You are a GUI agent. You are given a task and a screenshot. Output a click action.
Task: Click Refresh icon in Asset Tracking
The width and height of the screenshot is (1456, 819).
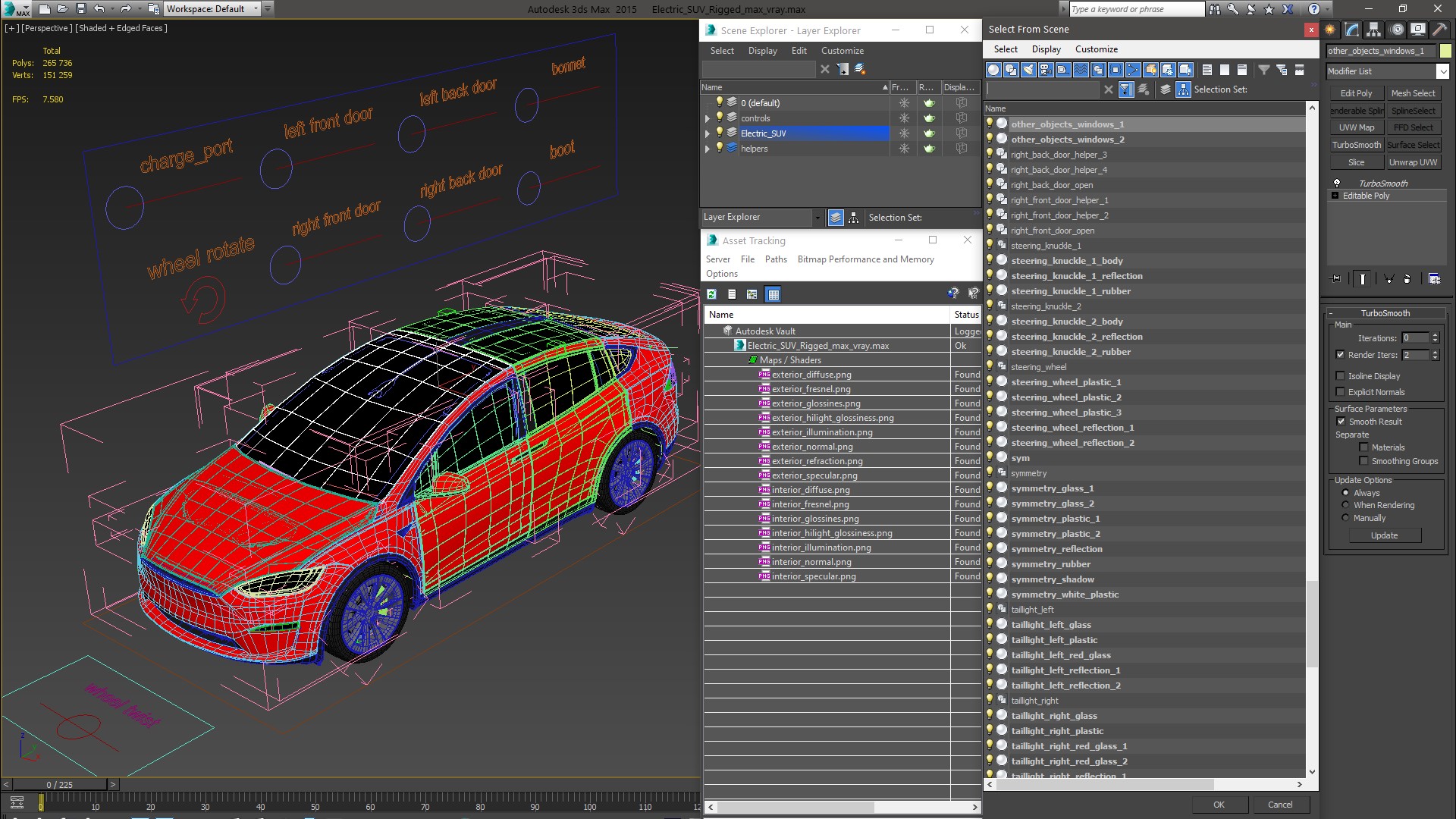click(x=711, y=294)
